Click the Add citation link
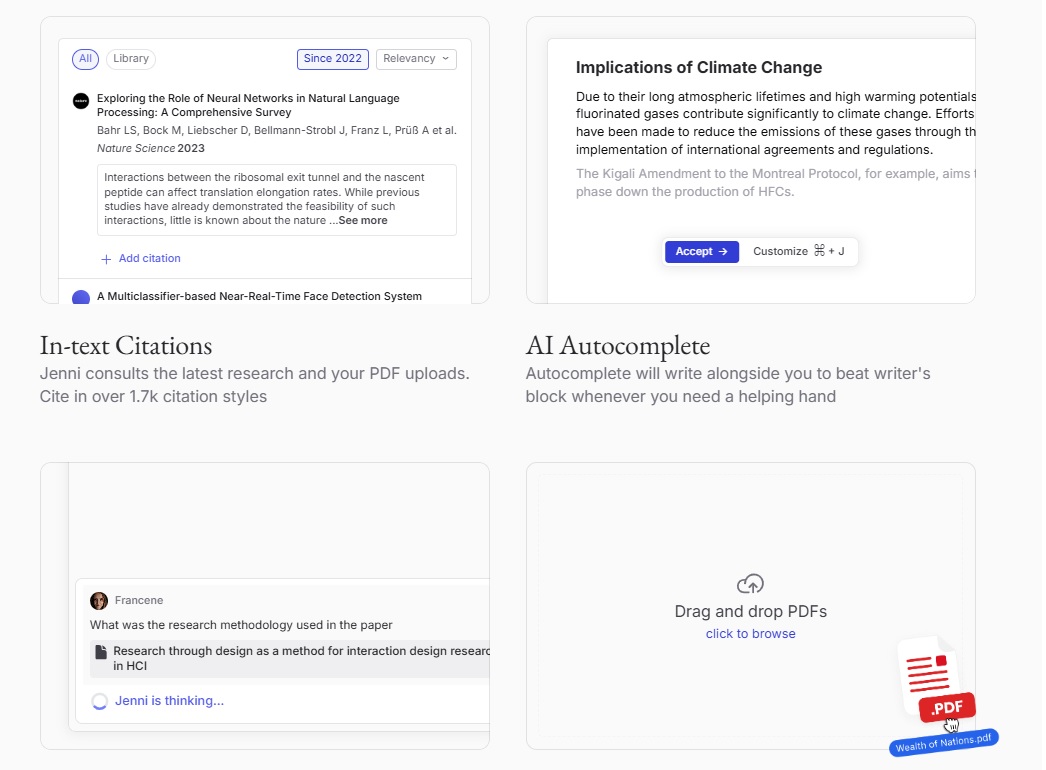 click(x=150, y=260)
